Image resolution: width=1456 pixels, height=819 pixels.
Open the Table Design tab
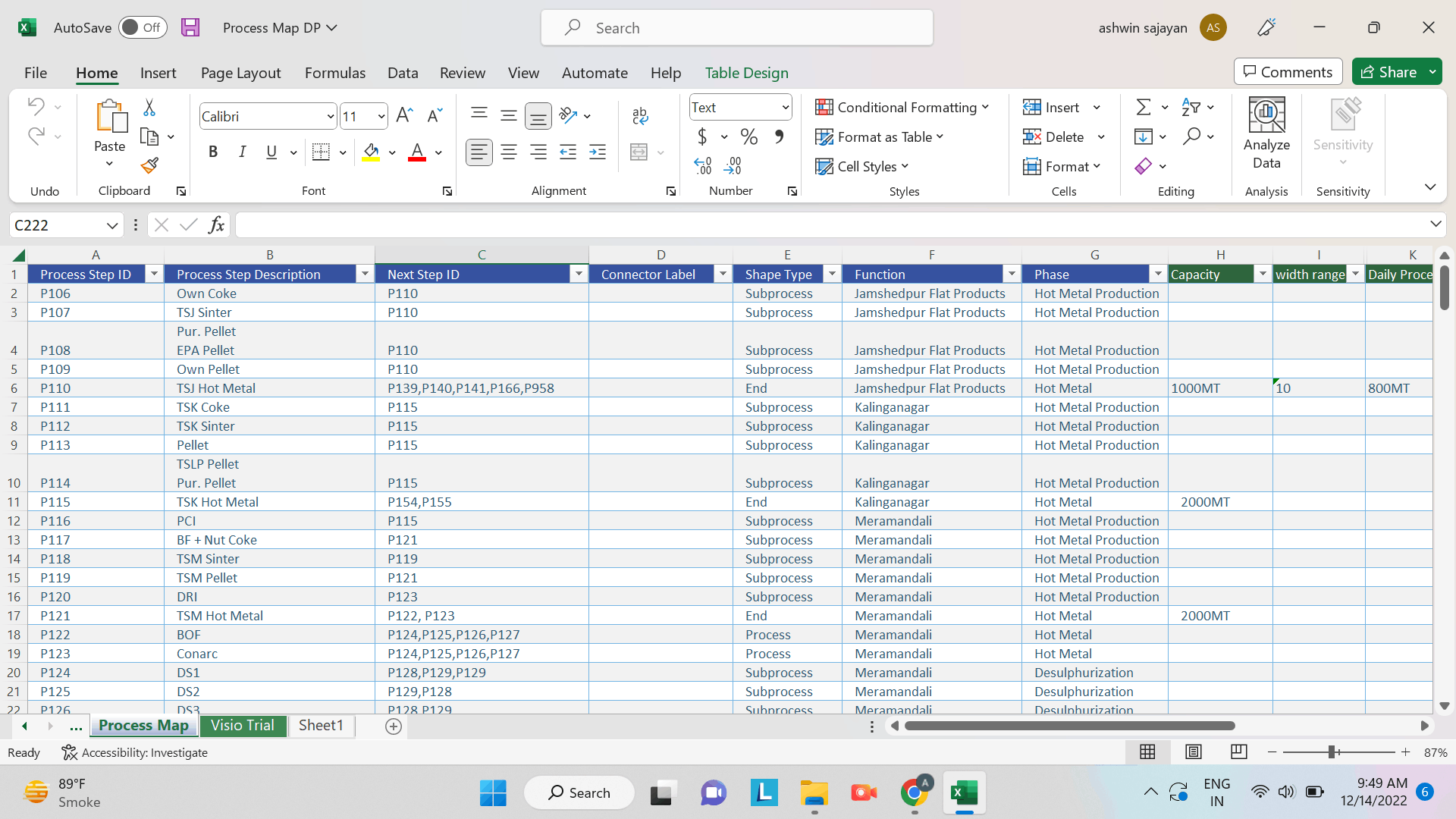(x=747, y=73)
